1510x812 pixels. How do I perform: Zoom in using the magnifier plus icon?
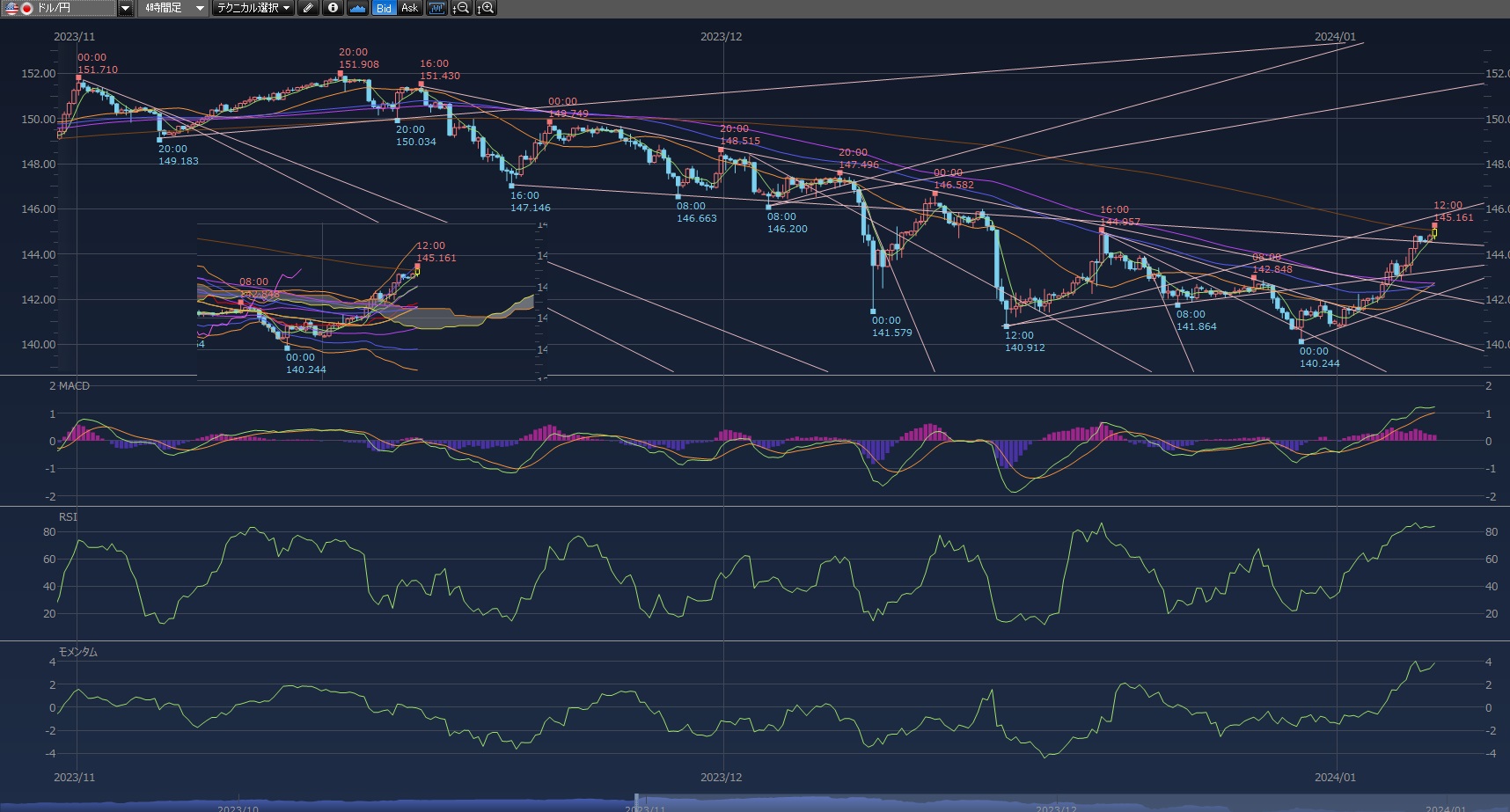[486, 8]
